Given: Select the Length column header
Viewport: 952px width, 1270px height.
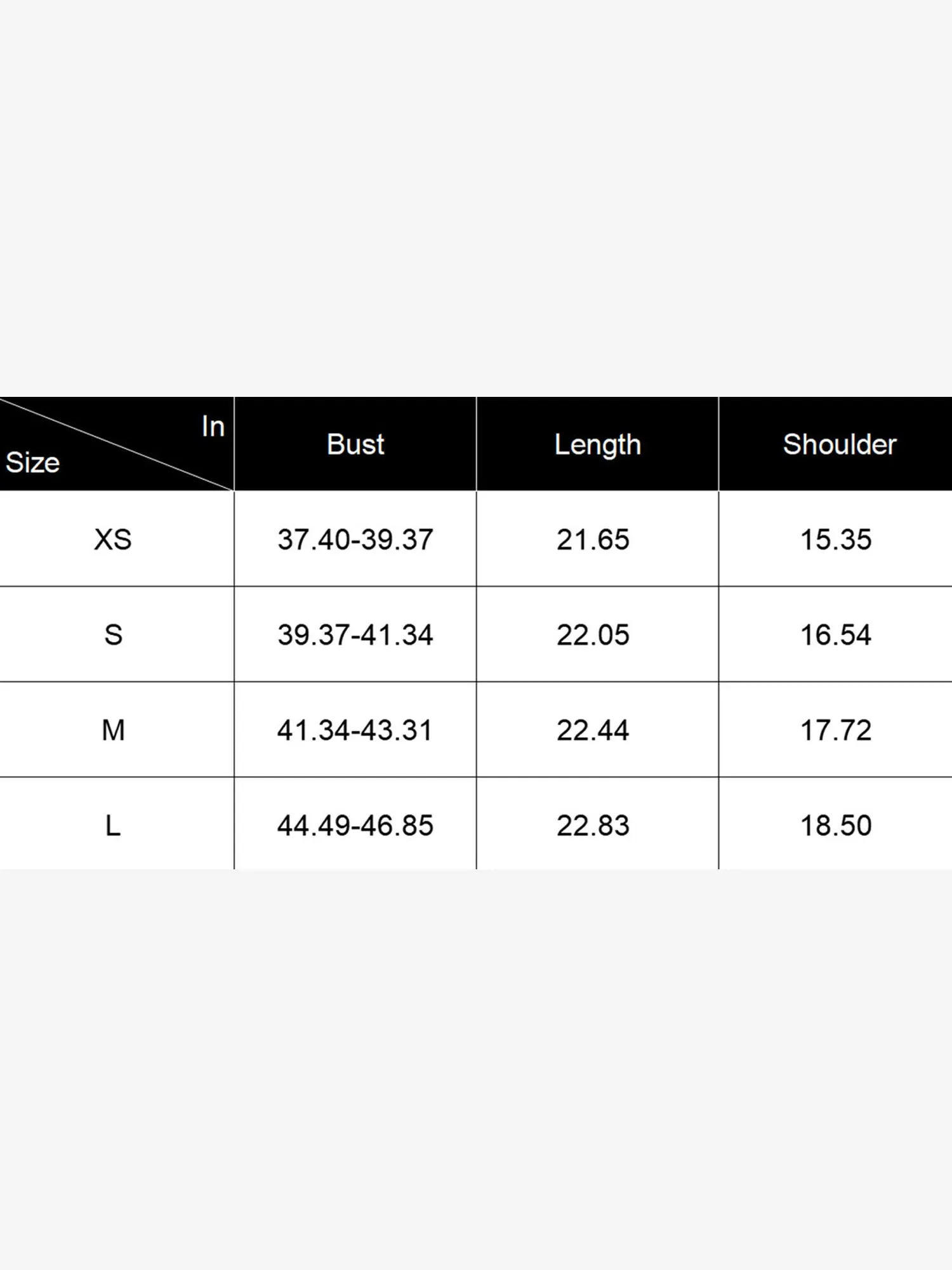Looking at the screenshot, I should [x=597, y=444].
